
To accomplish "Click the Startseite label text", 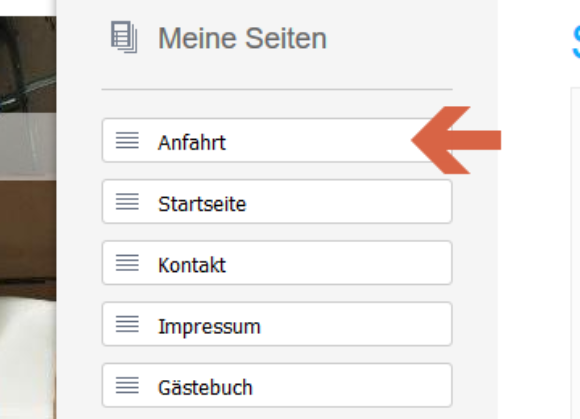I will pos(202,204).
